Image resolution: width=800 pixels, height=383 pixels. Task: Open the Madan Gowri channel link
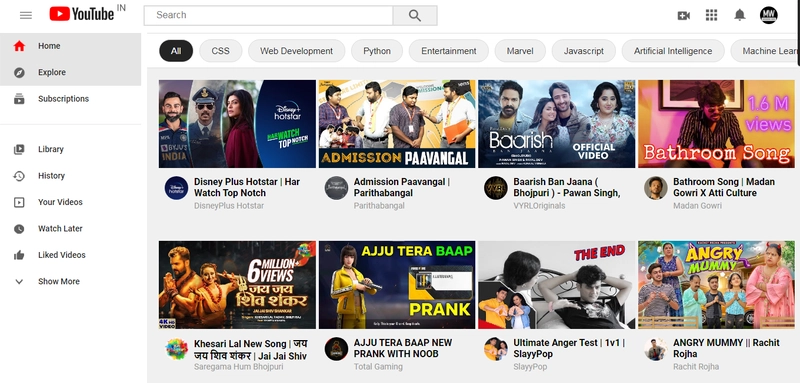pos(697,206)
